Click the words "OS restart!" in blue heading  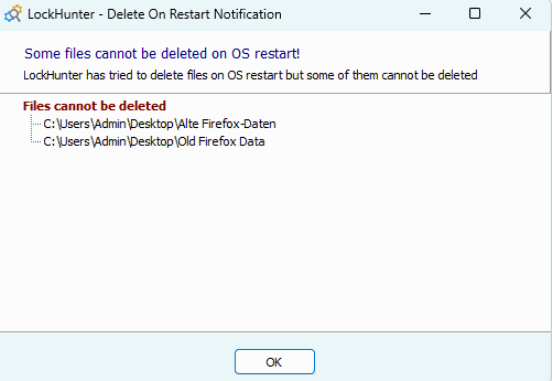[266, 54]
